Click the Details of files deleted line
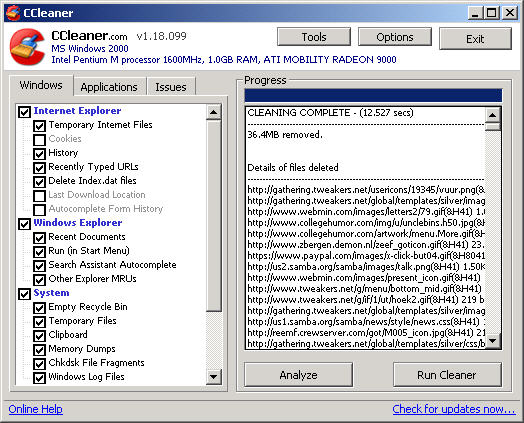 (x=293, y=167)
